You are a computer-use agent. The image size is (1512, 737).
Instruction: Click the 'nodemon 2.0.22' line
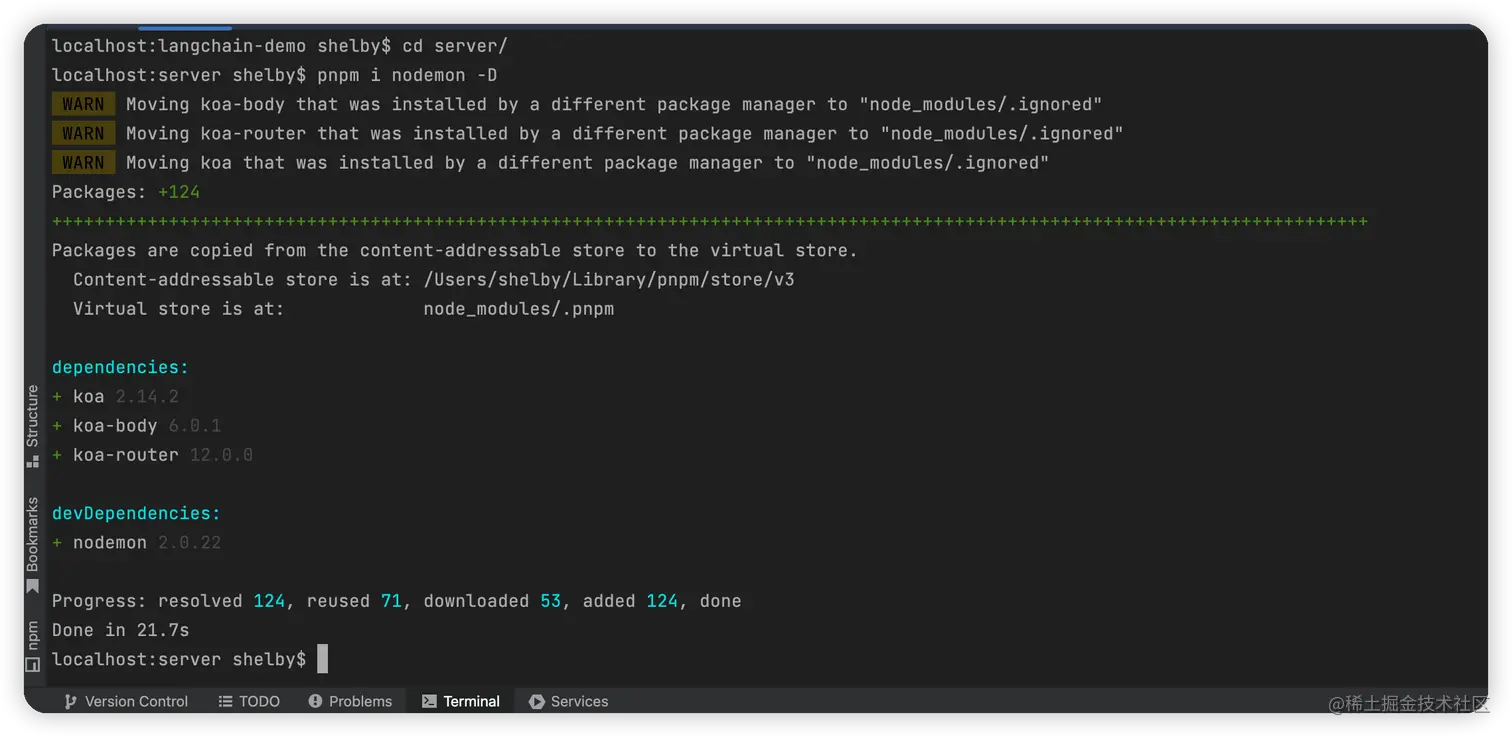click(136, 542)
